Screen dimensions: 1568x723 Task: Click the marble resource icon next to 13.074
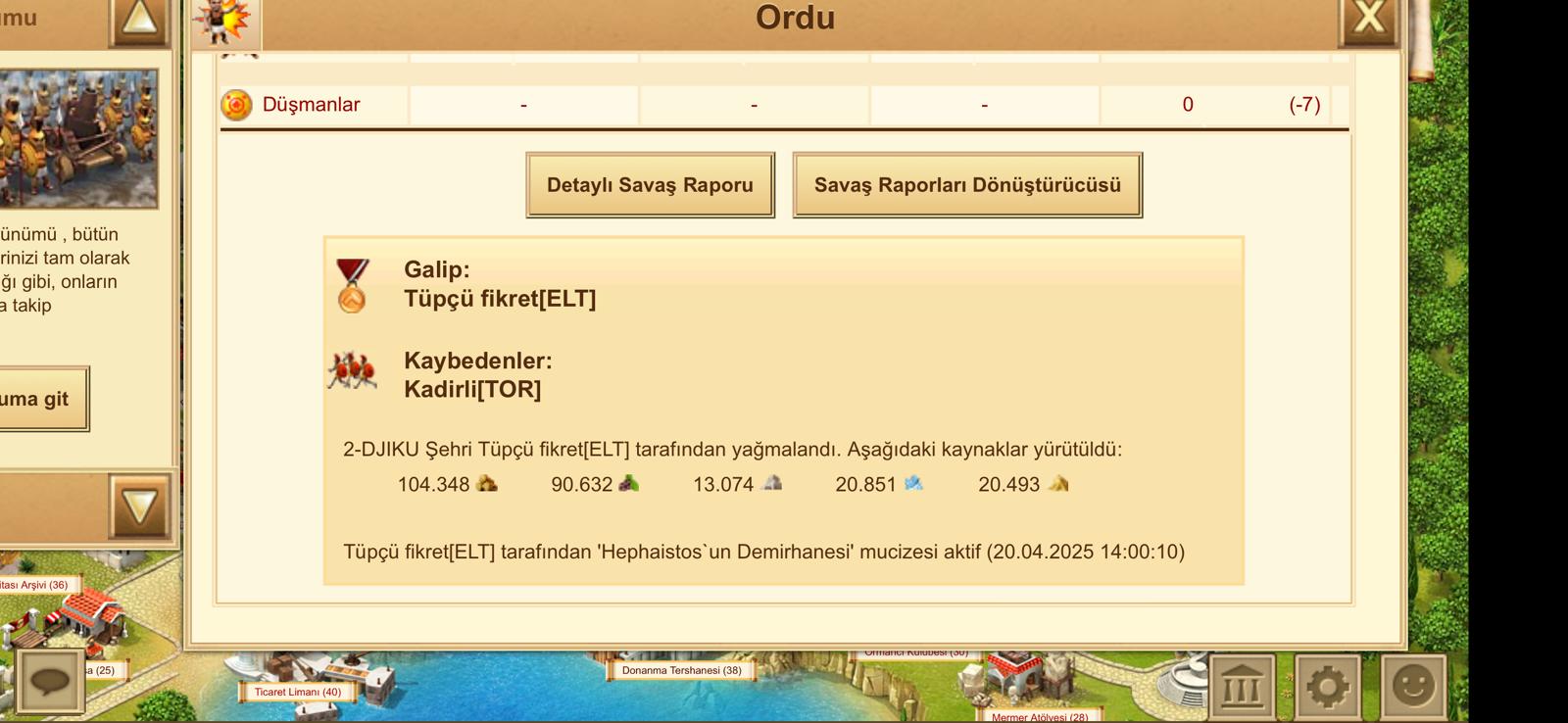(x=772, y=483)
